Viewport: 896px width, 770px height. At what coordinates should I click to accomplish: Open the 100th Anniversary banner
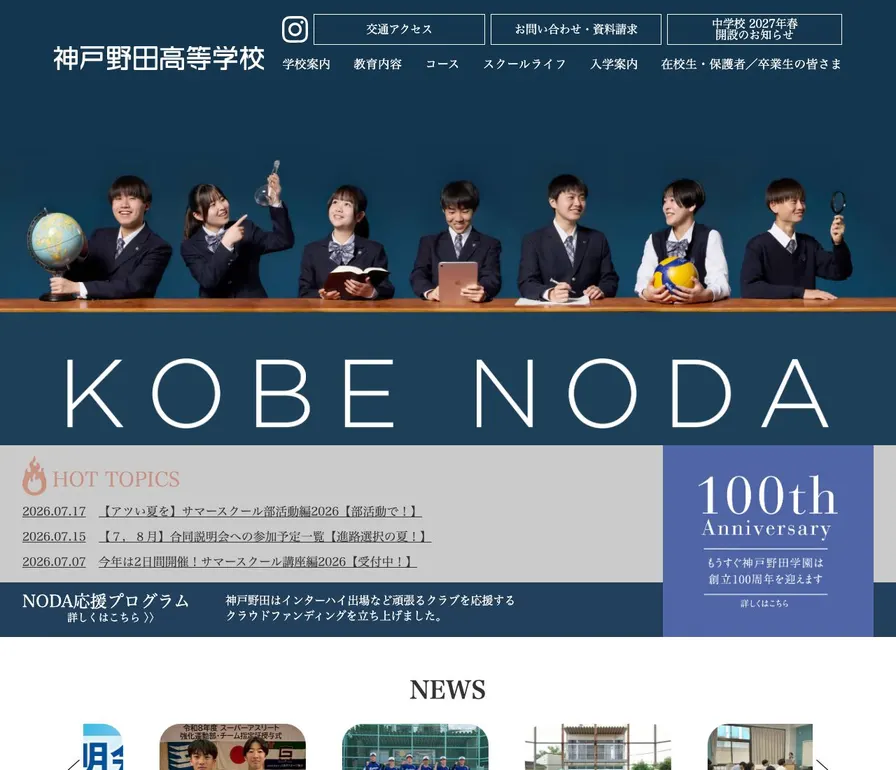point(768,540)
